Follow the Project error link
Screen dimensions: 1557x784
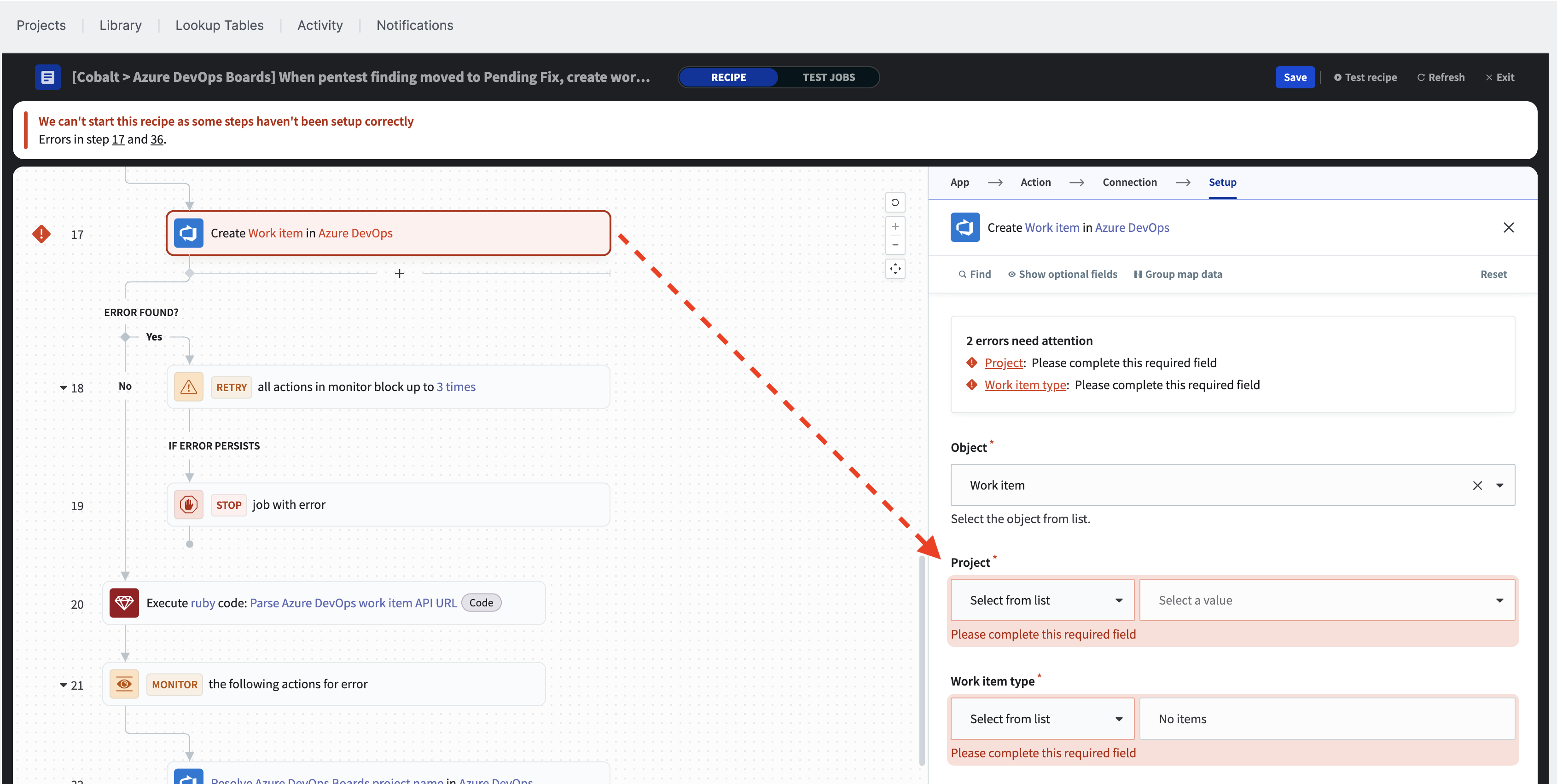[x=1003, y=363]
